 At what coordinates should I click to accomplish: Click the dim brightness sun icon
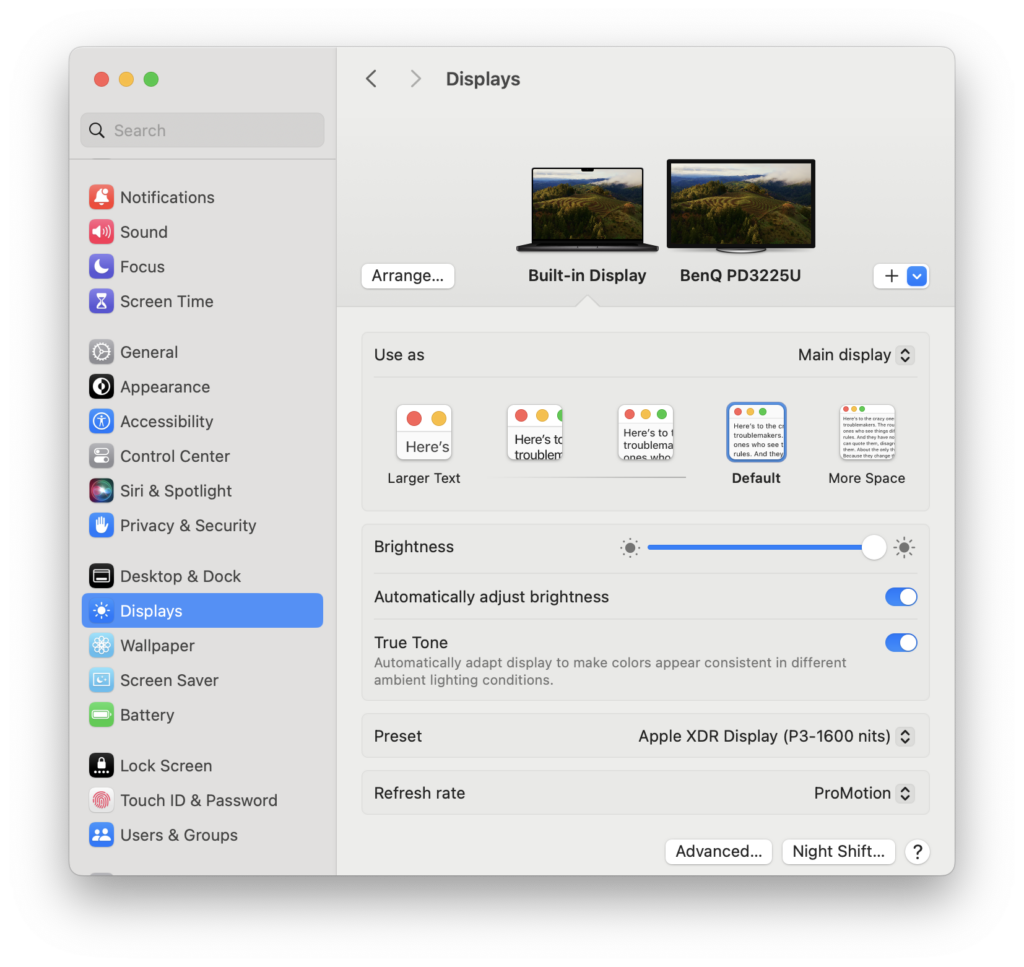click(630, 547)
